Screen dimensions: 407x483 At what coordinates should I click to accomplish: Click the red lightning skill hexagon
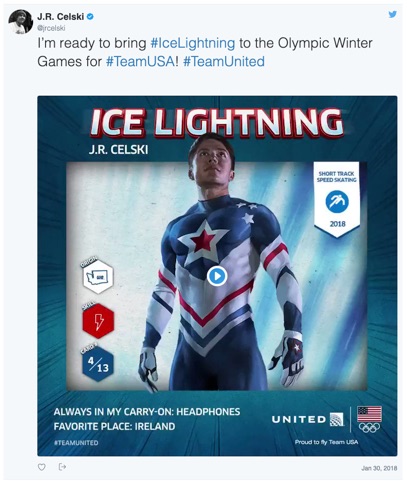coord(98,321)
